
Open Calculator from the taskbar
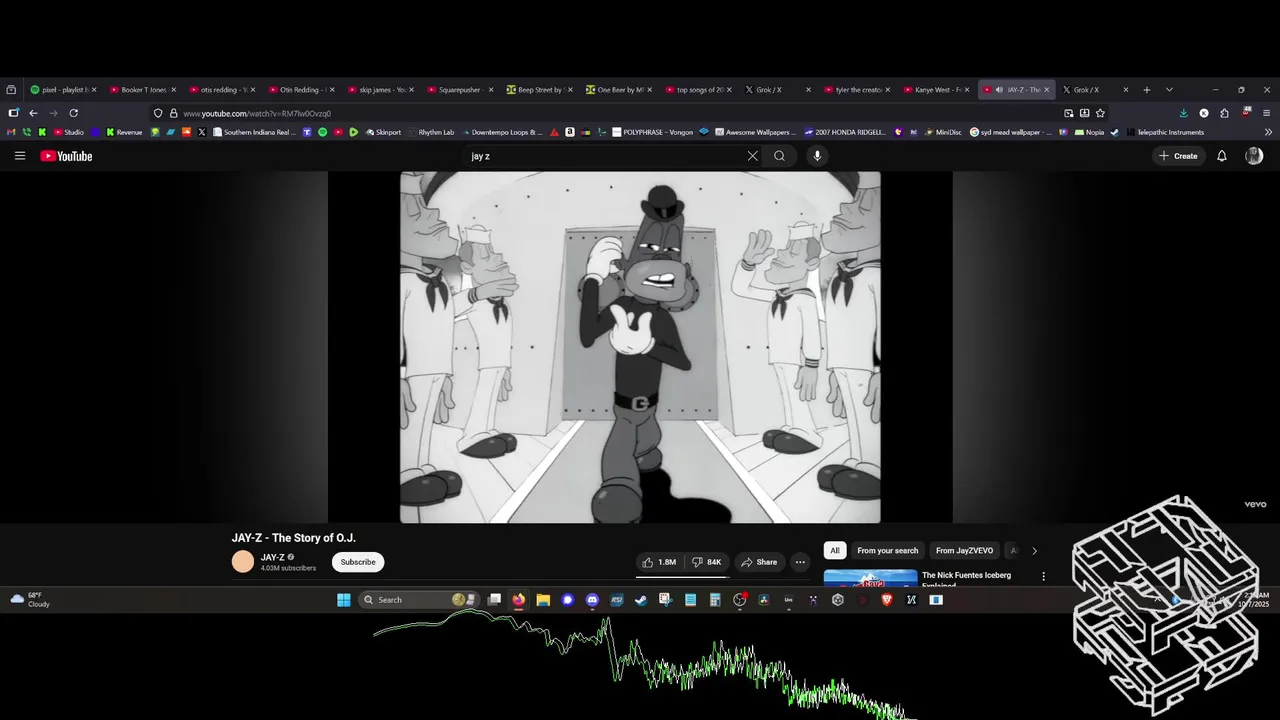715,600
